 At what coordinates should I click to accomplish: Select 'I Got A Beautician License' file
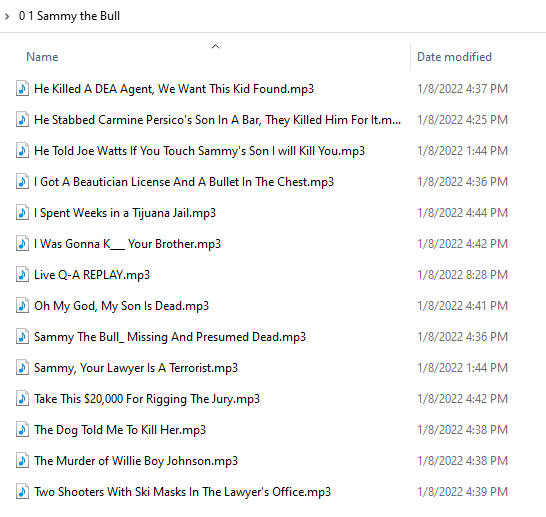click(x=184, y=182)
